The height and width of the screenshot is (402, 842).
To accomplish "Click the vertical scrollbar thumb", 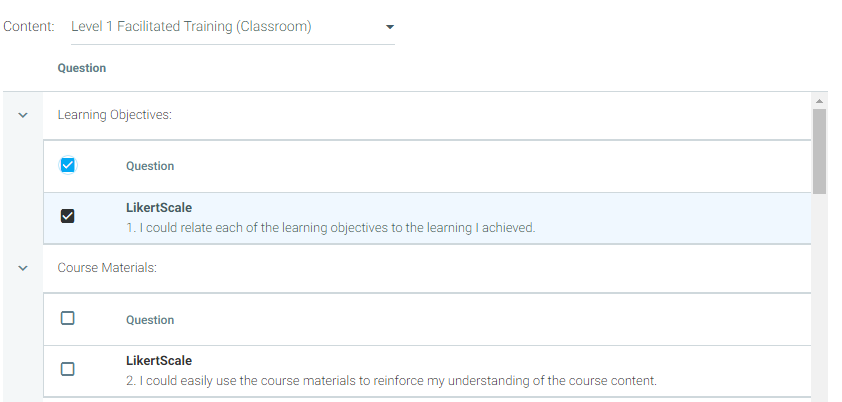I will (x=819, y=150).
